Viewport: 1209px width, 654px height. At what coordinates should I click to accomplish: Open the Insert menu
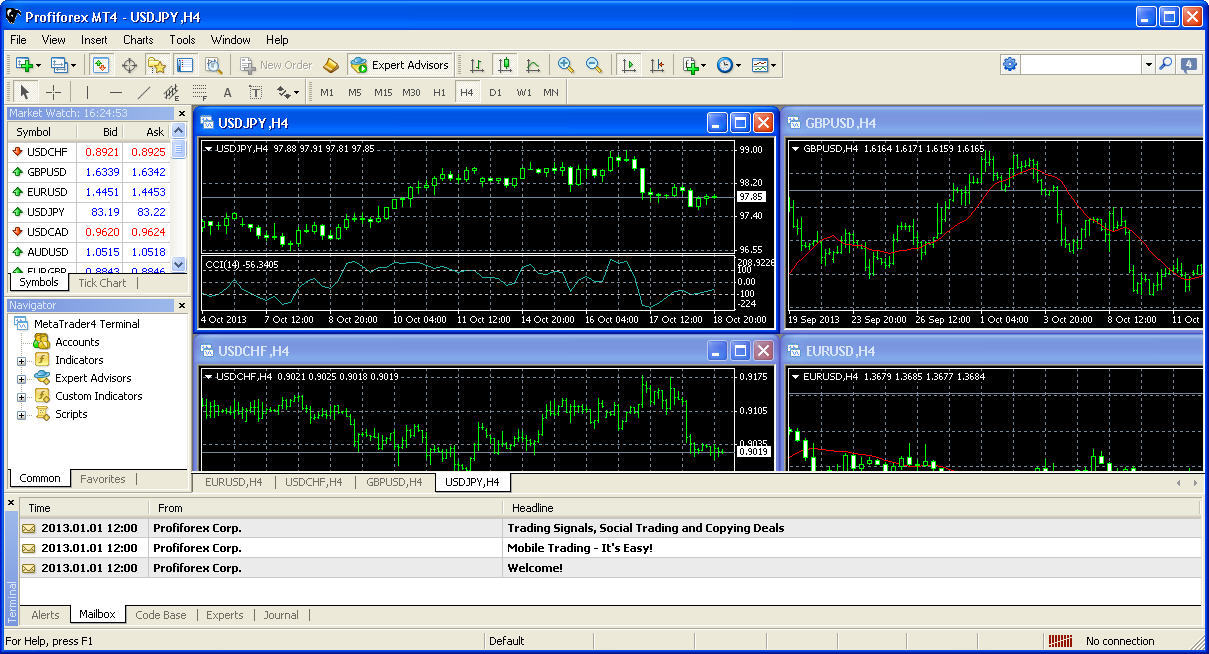click(95, 40)
